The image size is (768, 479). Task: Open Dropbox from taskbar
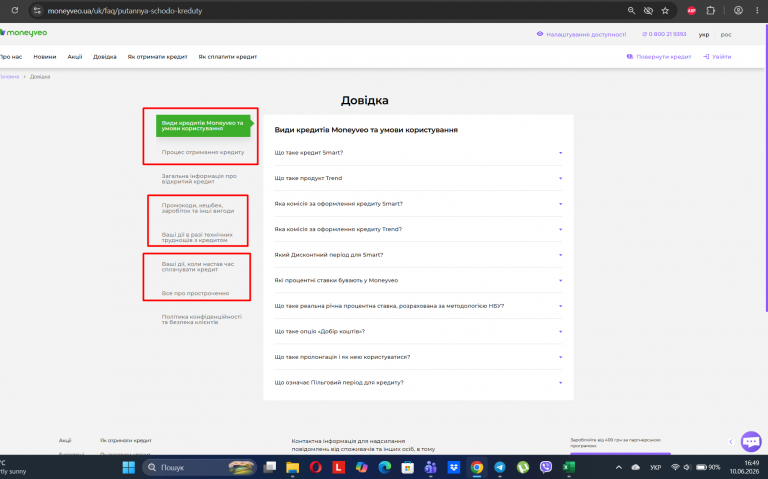(454, 467)
